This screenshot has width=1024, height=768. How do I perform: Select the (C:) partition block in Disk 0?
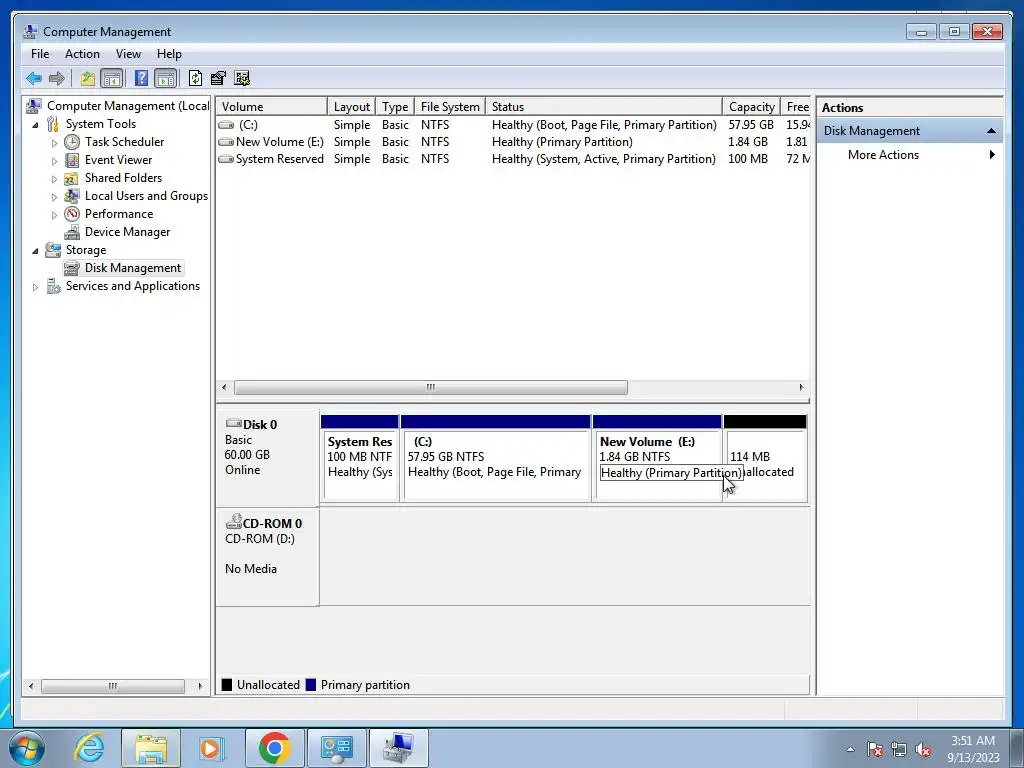496,458
